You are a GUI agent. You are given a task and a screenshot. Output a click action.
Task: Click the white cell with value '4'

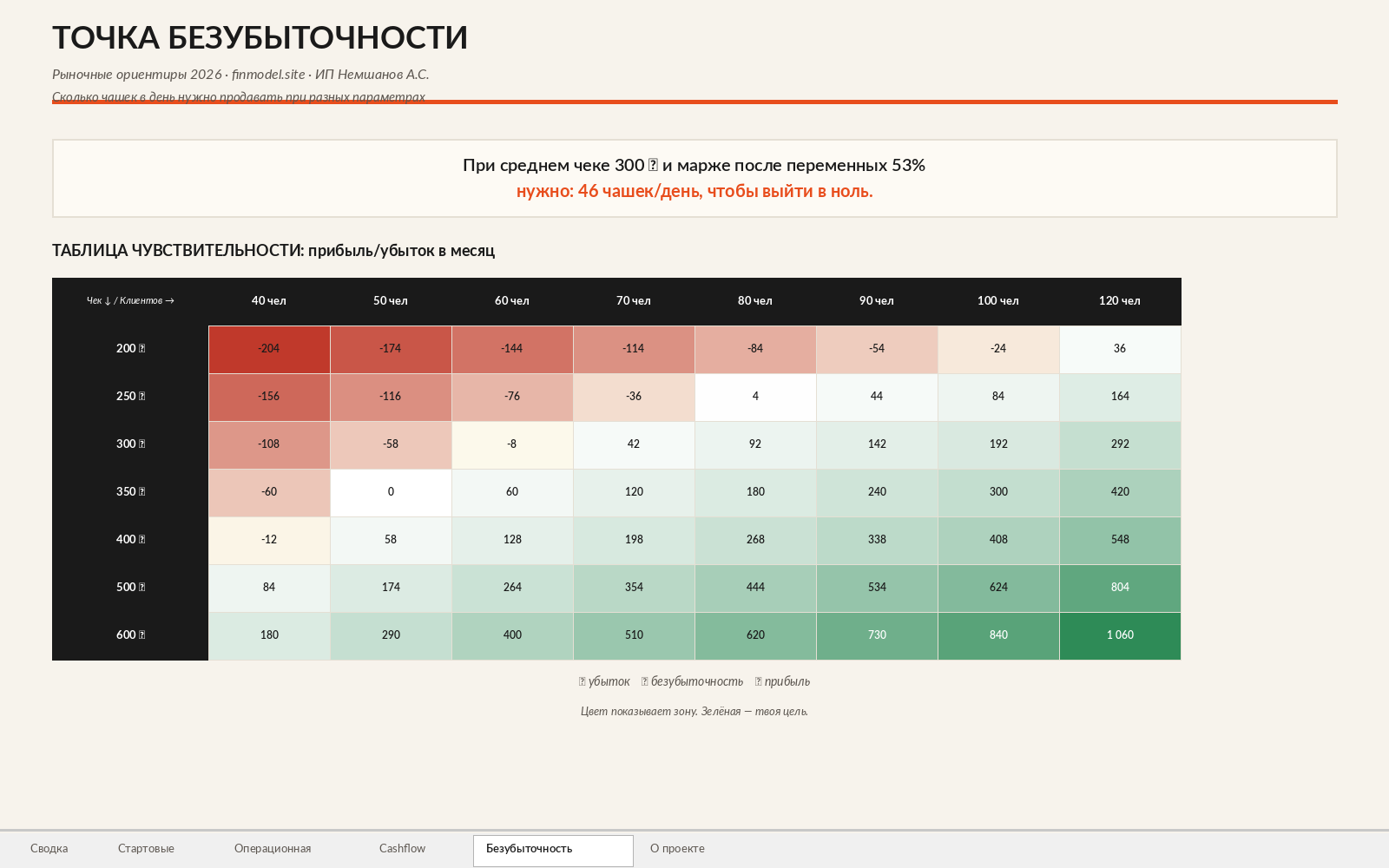[x=755, y=397]
